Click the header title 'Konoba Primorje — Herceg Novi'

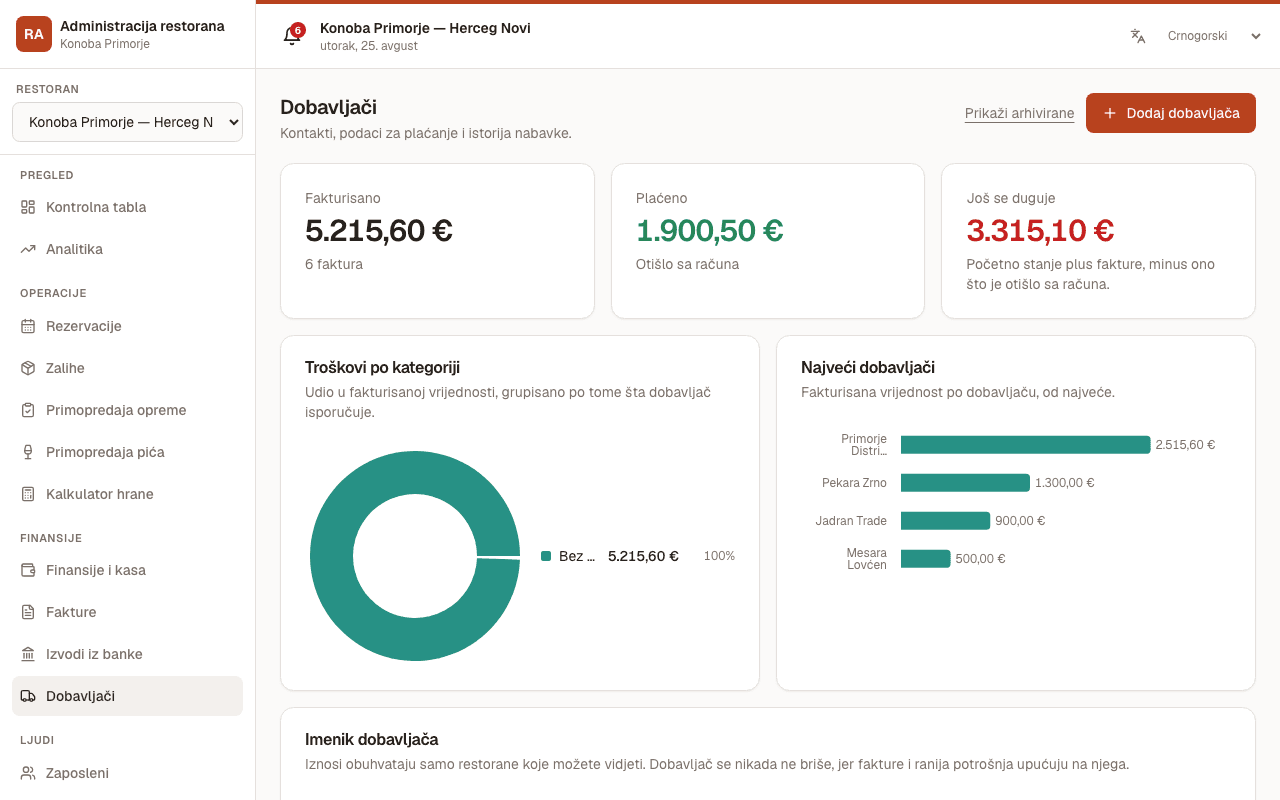click(x=425, y=28)
